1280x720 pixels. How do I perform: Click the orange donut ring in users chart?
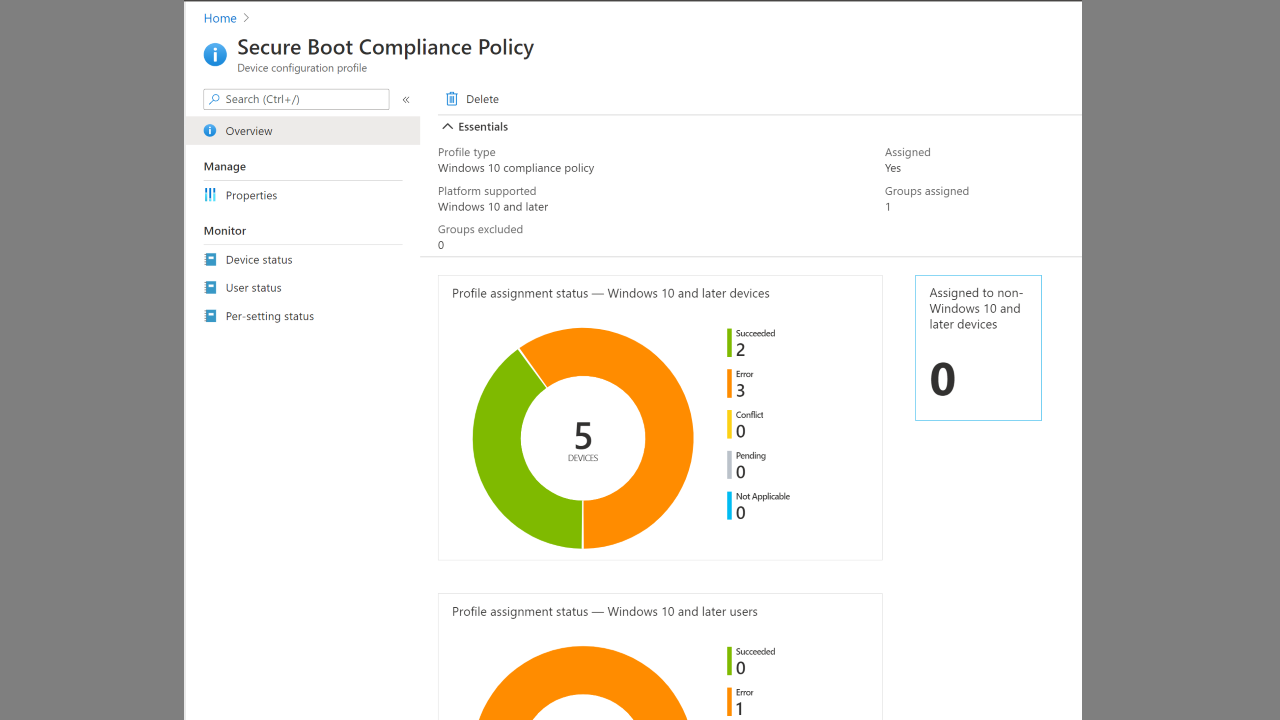[x=583, y=670]
